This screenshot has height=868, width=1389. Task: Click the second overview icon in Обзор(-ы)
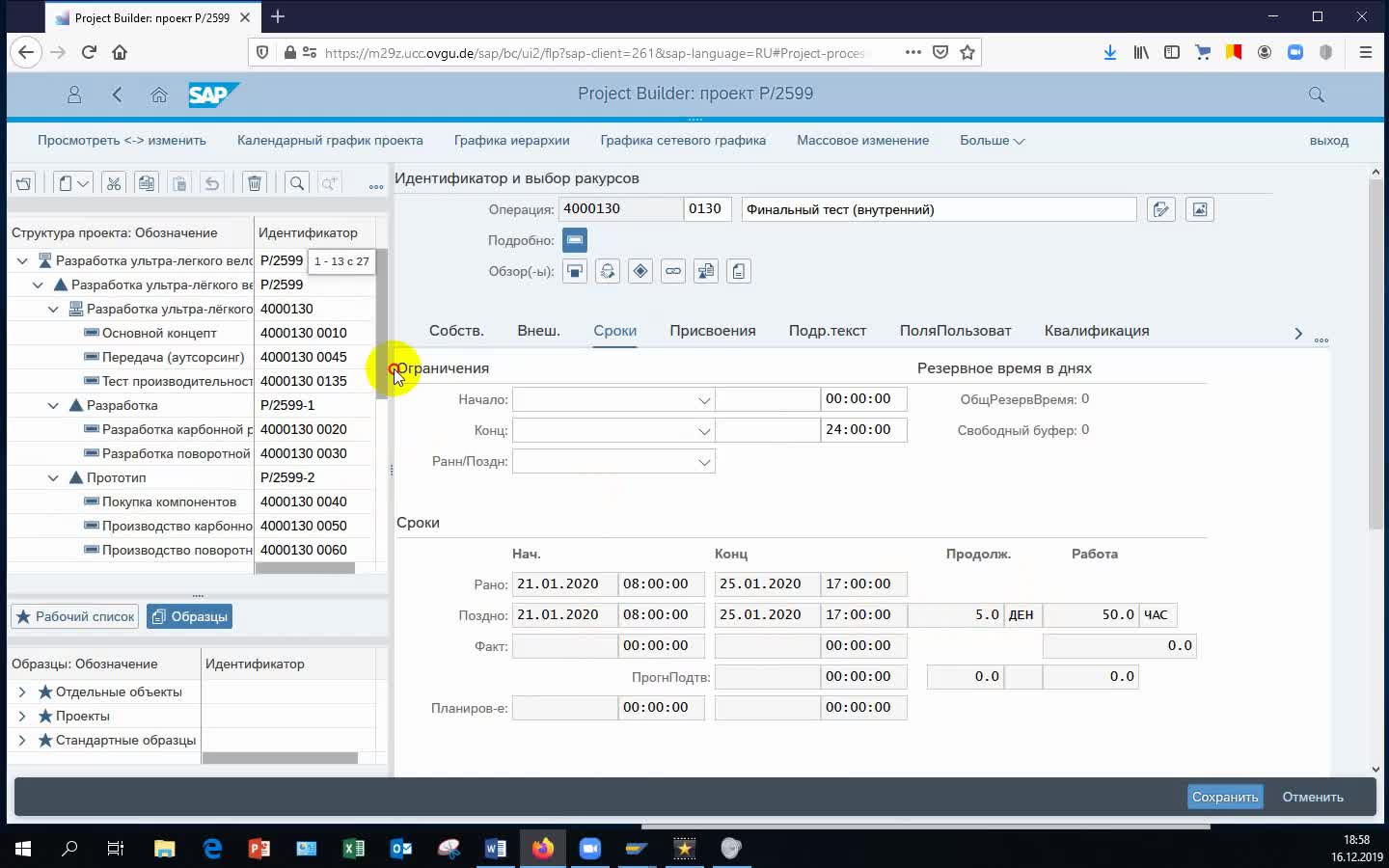[608, 271]
